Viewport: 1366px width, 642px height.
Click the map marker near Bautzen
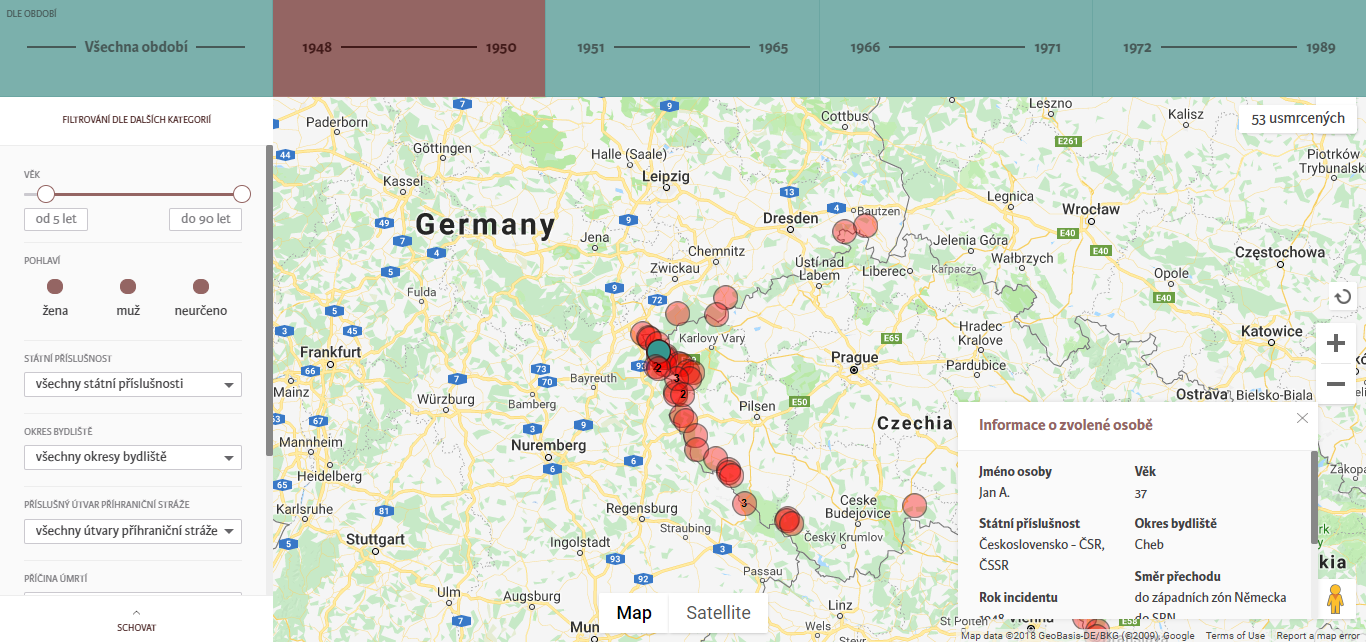pos(866,225)
